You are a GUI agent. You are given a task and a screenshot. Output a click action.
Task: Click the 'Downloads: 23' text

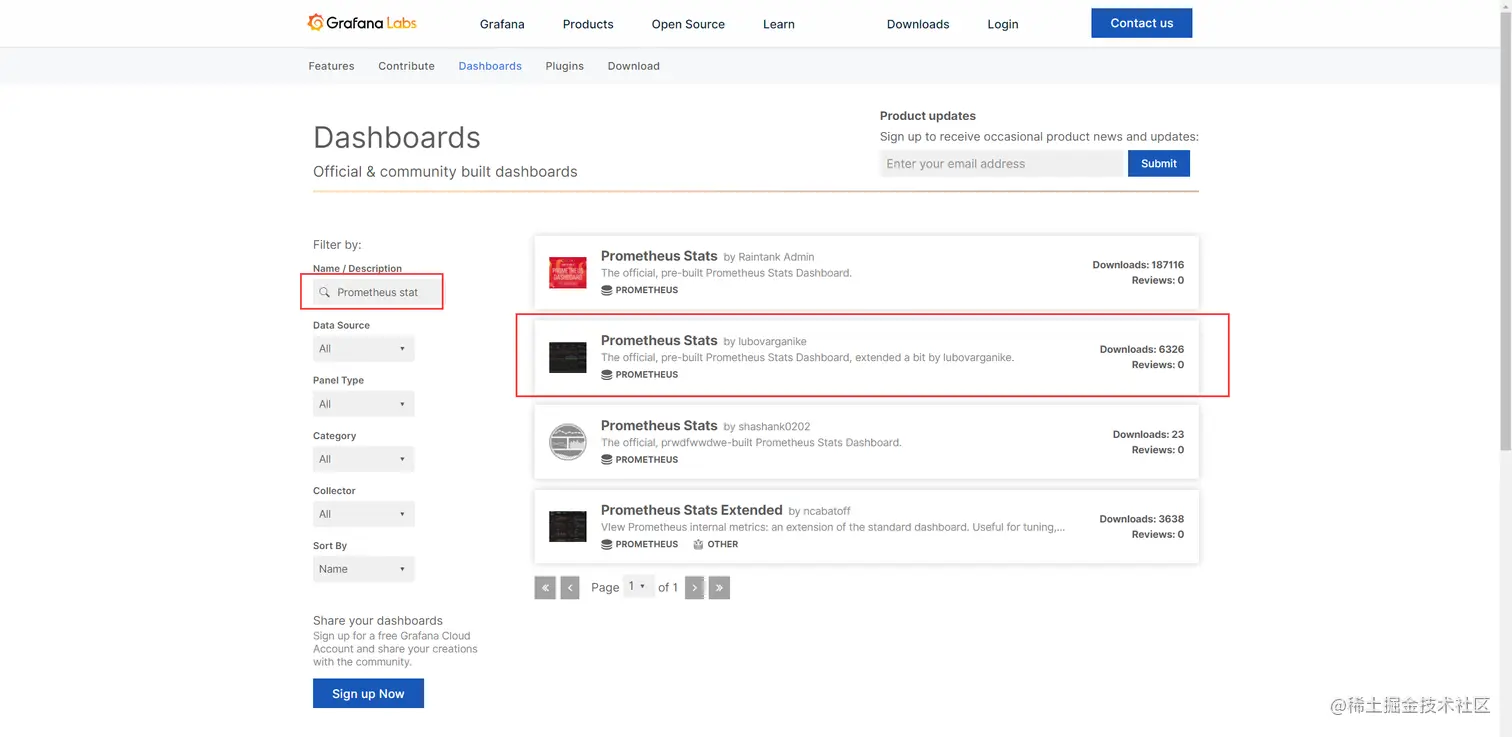(x=1148, y=434)
